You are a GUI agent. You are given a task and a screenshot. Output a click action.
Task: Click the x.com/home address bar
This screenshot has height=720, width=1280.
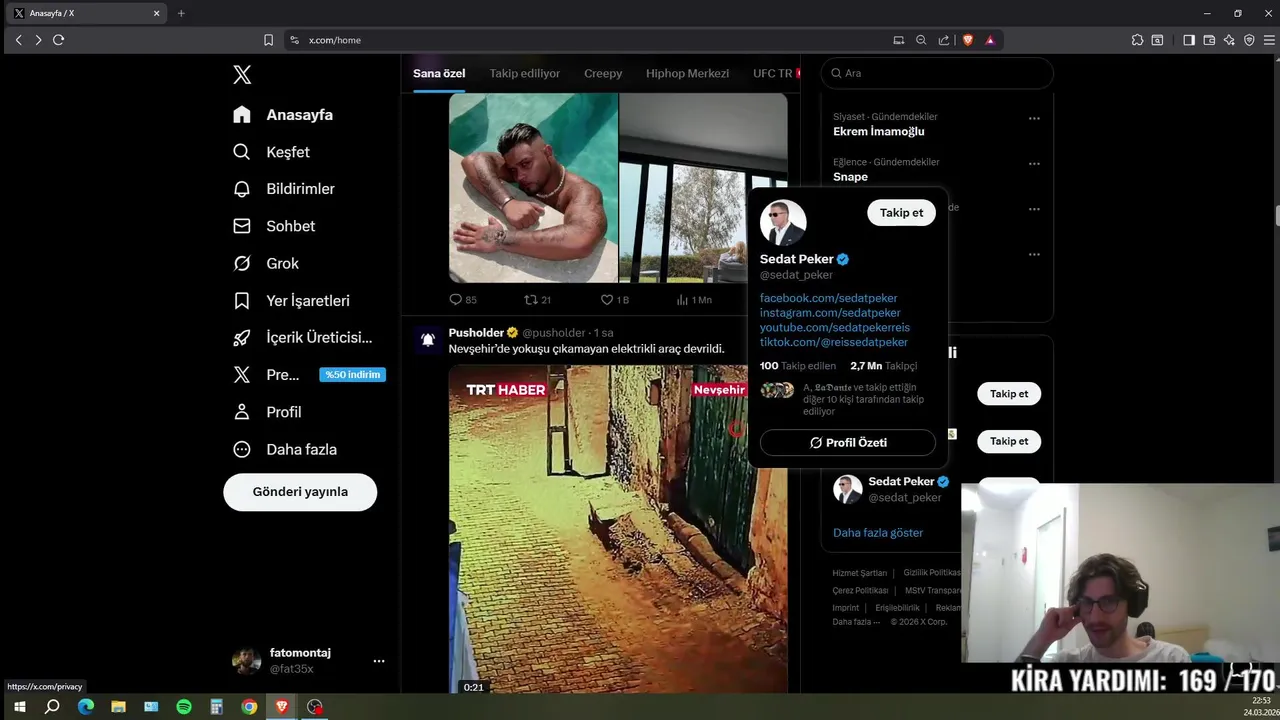(x=590, y=40)
